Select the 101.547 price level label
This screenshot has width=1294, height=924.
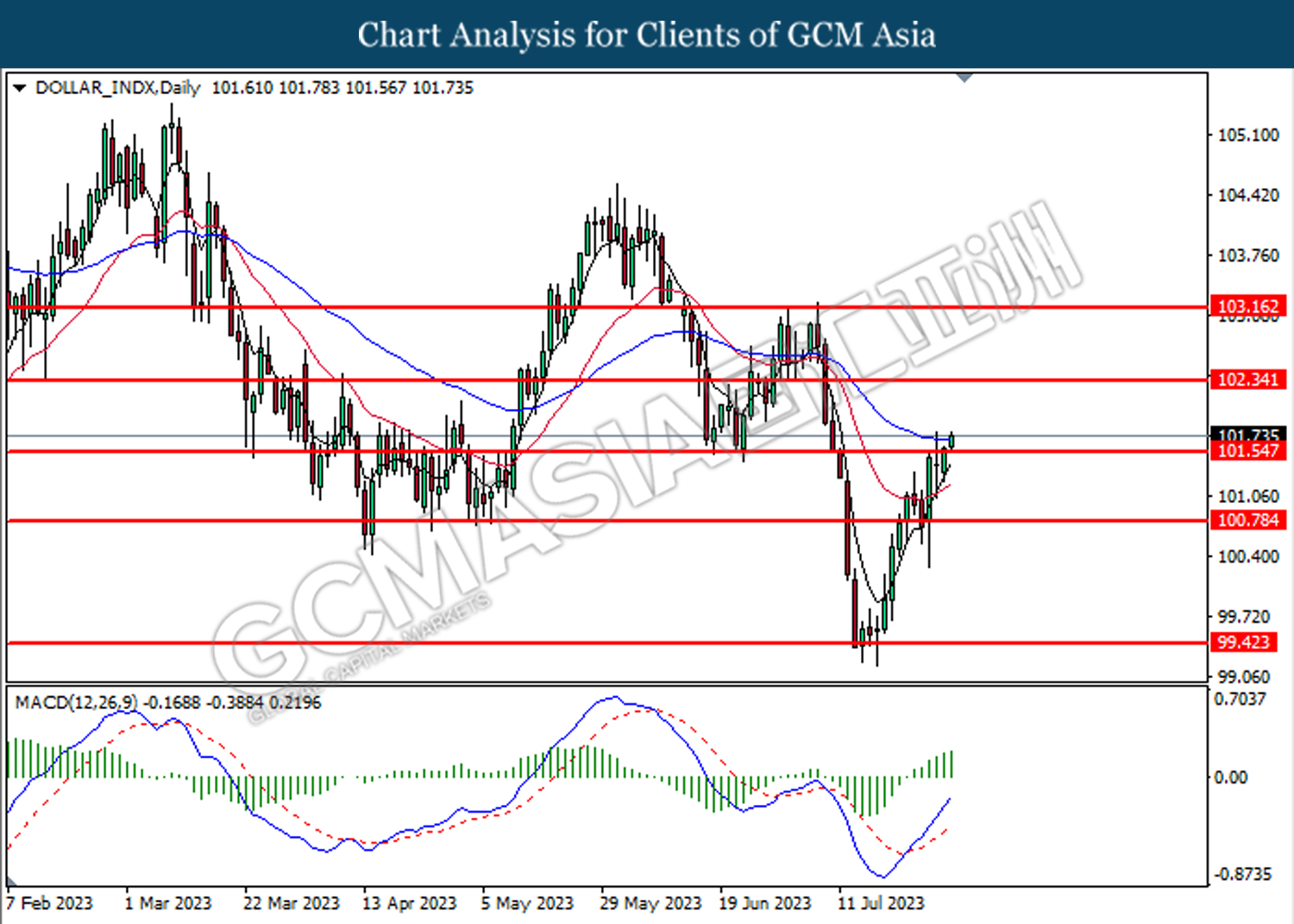pos(1248,451)
